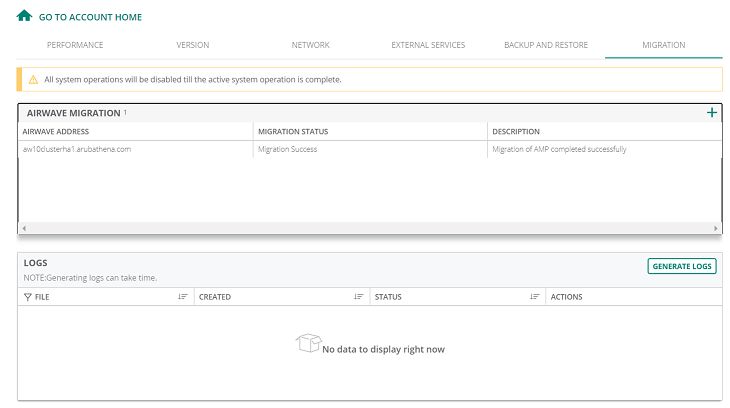Click the horizontal scrollbar track of AirWave table
This screenshot has height=408, width=730.
(x=370, y=228)
